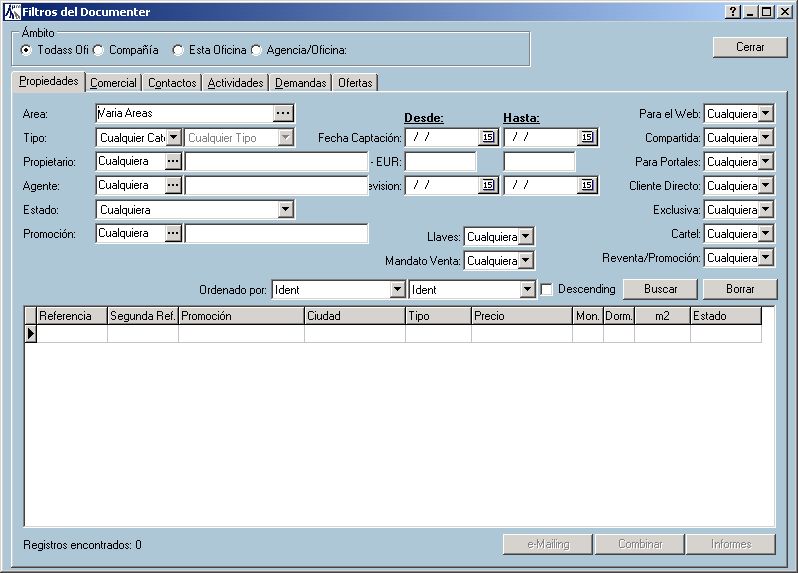Click the Precio column header
This screenshot has width=798, height=573.
(522, 316)
